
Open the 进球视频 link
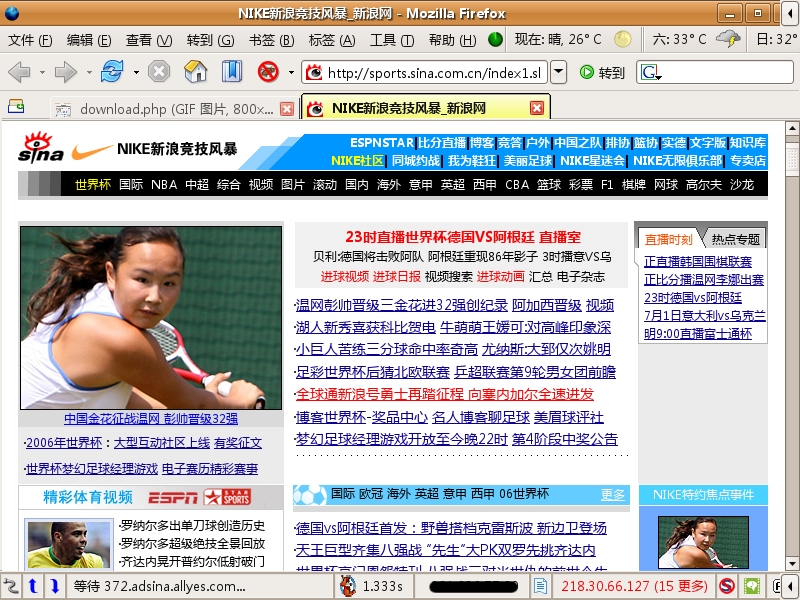click(344, 277)
